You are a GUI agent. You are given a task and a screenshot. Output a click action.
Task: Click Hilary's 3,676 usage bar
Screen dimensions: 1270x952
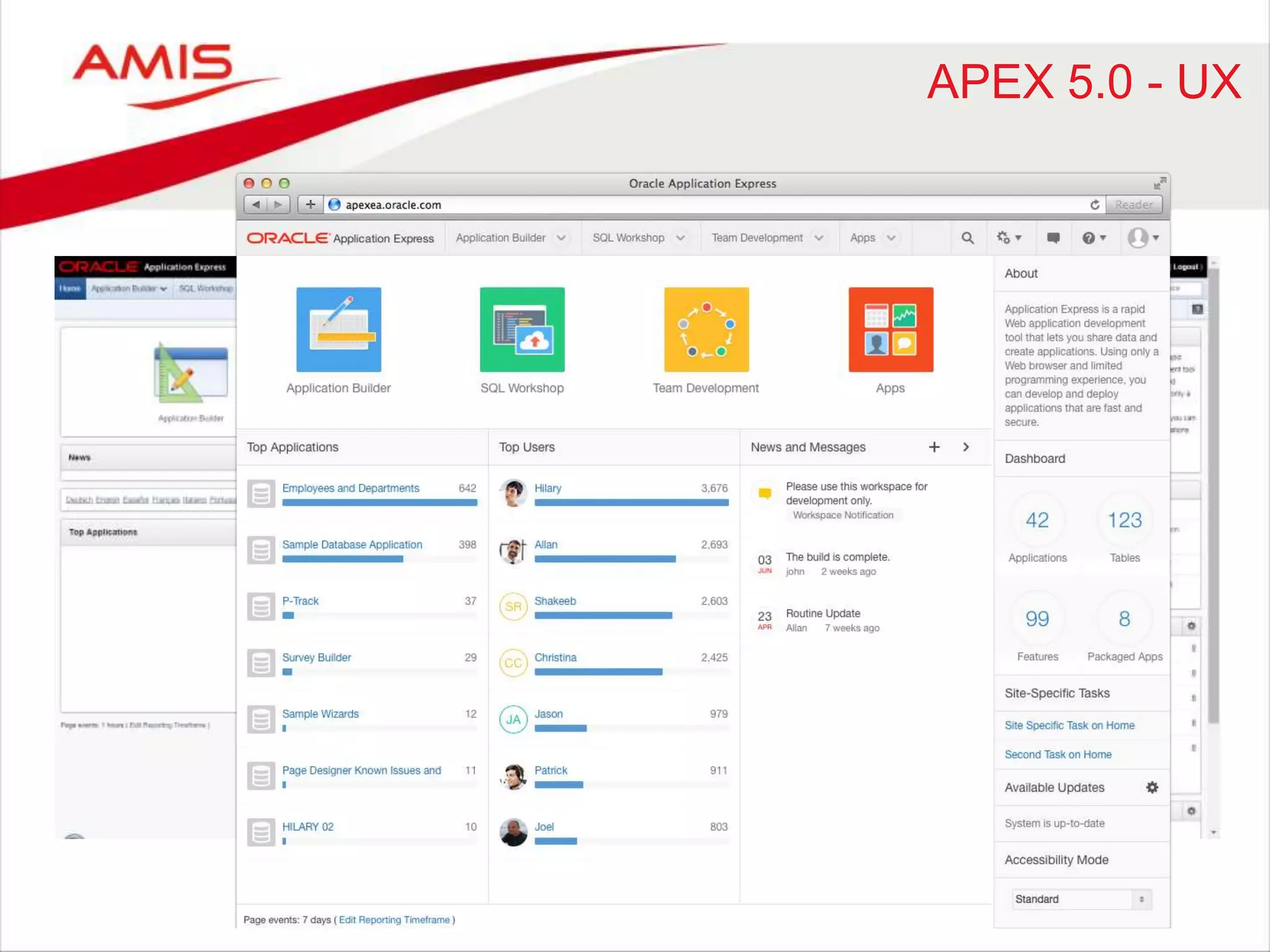[631, 503]
